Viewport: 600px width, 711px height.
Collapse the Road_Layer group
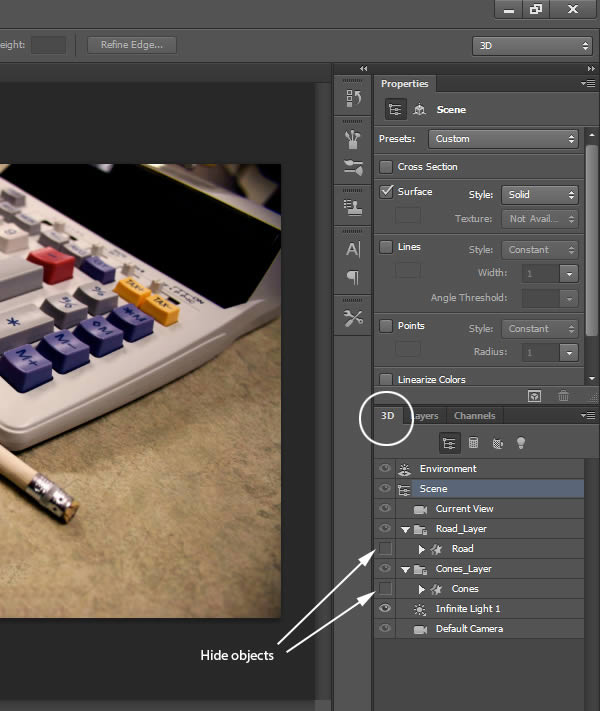click(x=405, y=529)
